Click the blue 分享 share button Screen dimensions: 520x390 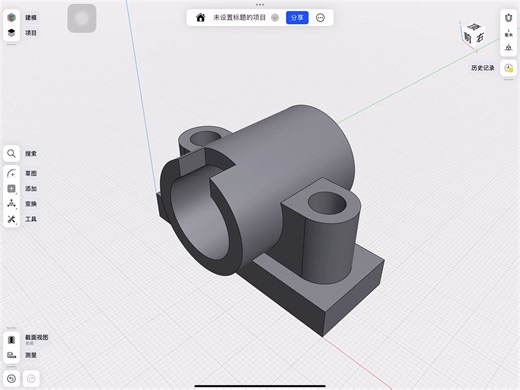297,18
